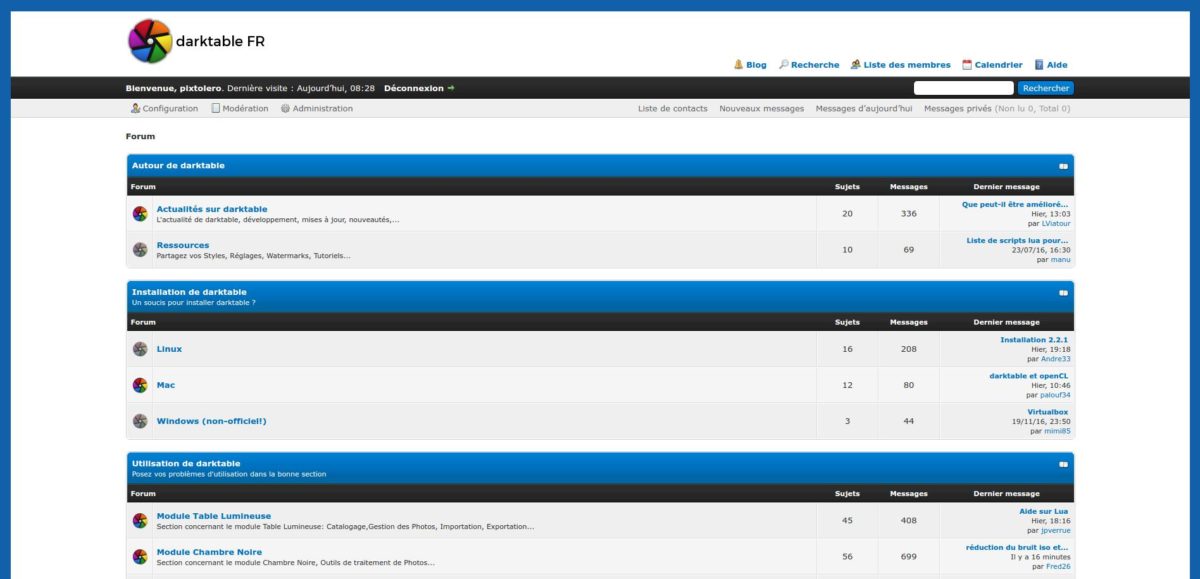Open Liste des membres

pos(907,65)
